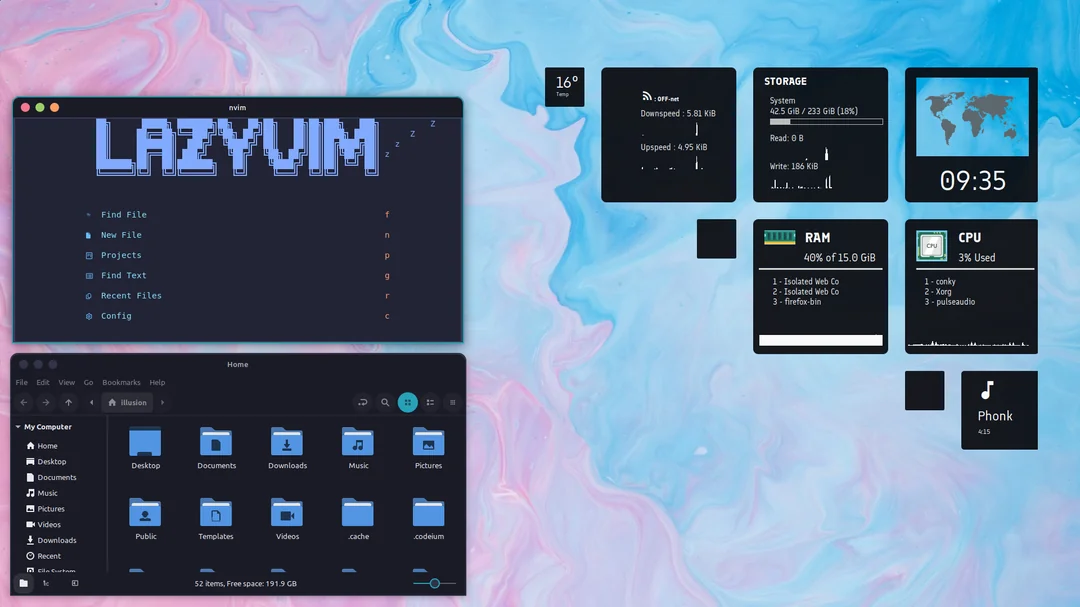1080x607 pixels.
Task: Open the Bookmarks menu
Action: tap(121, 382)
